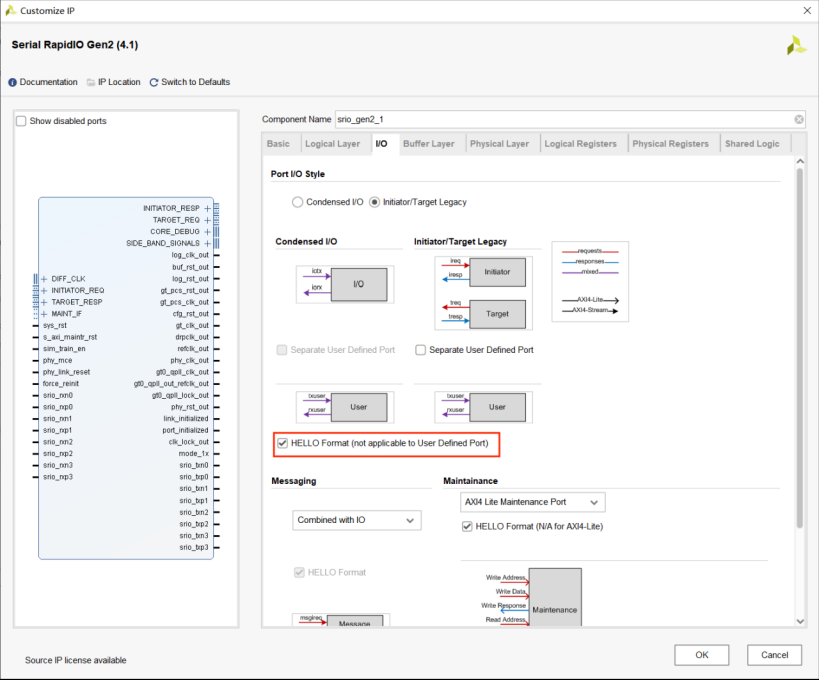Expand the INITIATOR_RESP port
The image size is (819, 680).
click(207, 208)
